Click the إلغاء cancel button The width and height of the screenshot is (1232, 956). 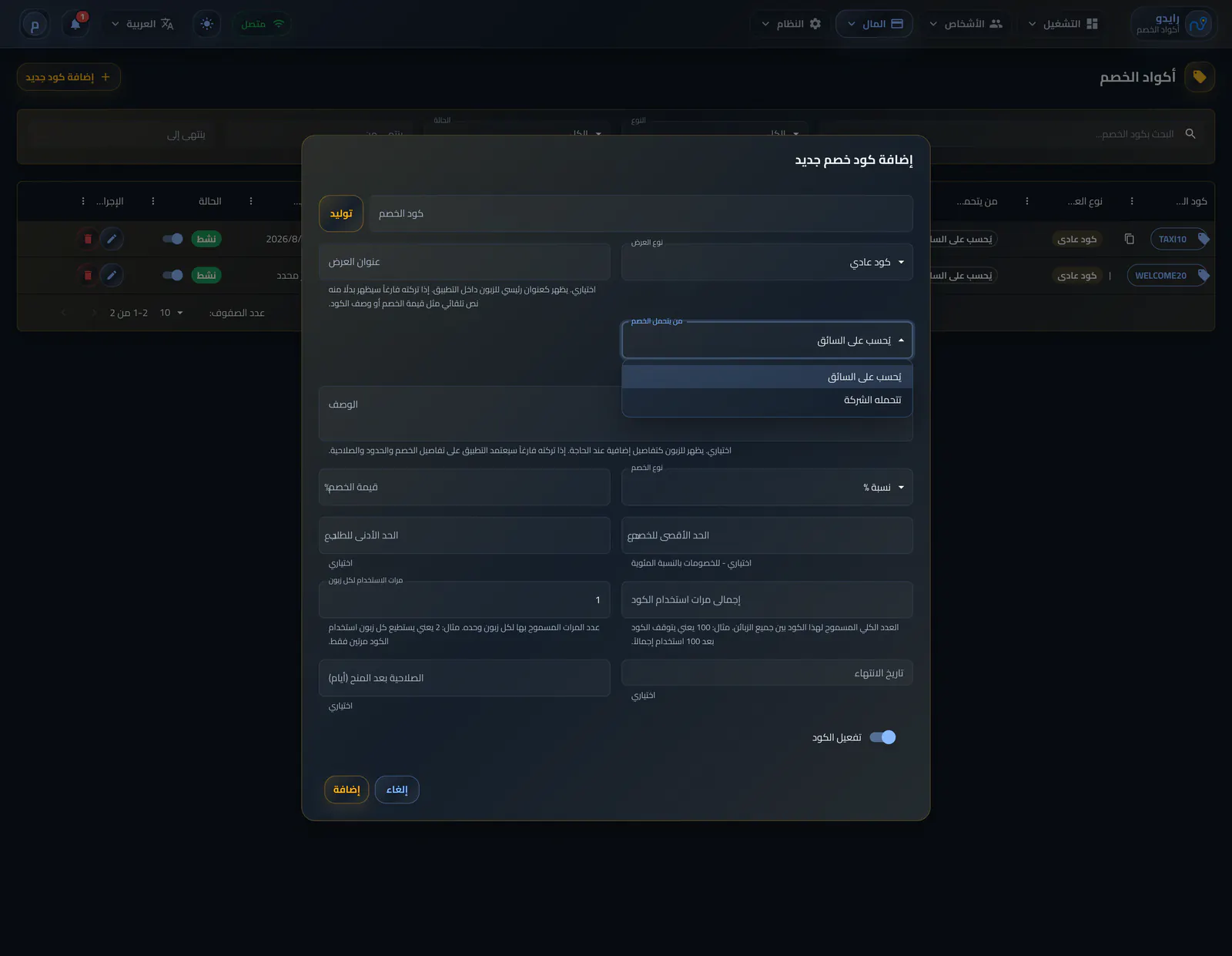[397, 790]
